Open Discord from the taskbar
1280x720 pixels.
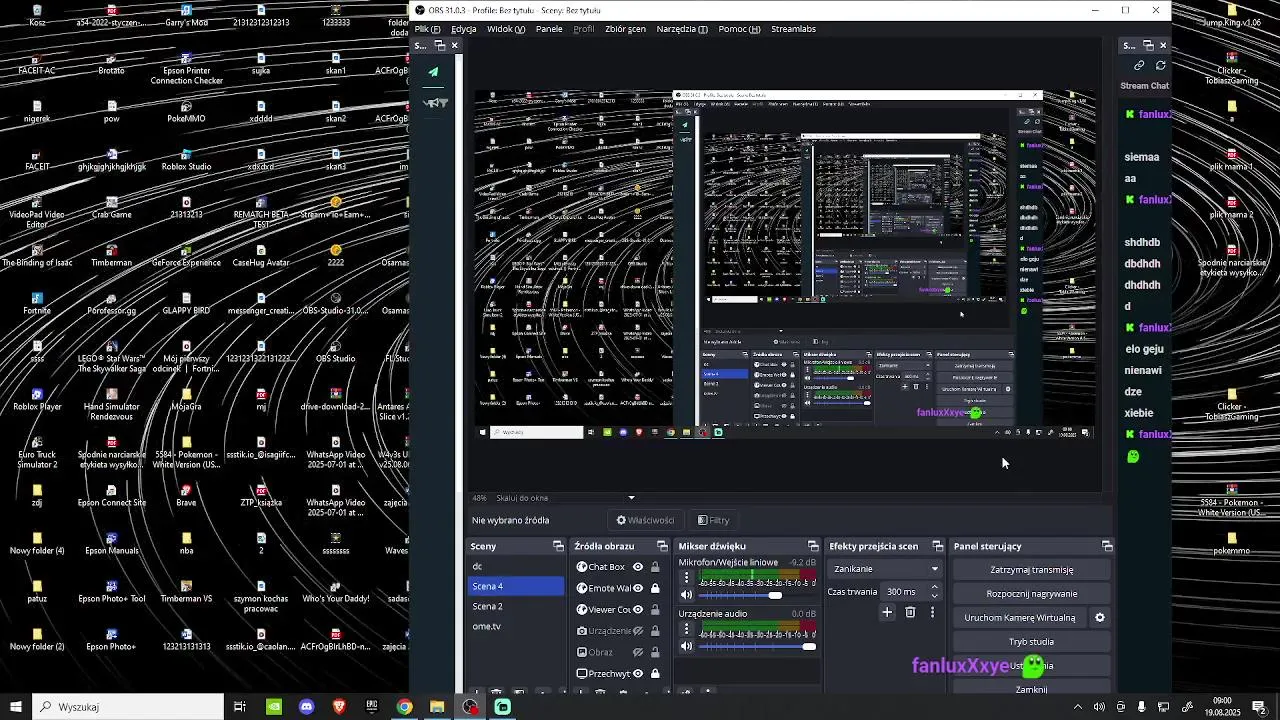click(306, 707)
